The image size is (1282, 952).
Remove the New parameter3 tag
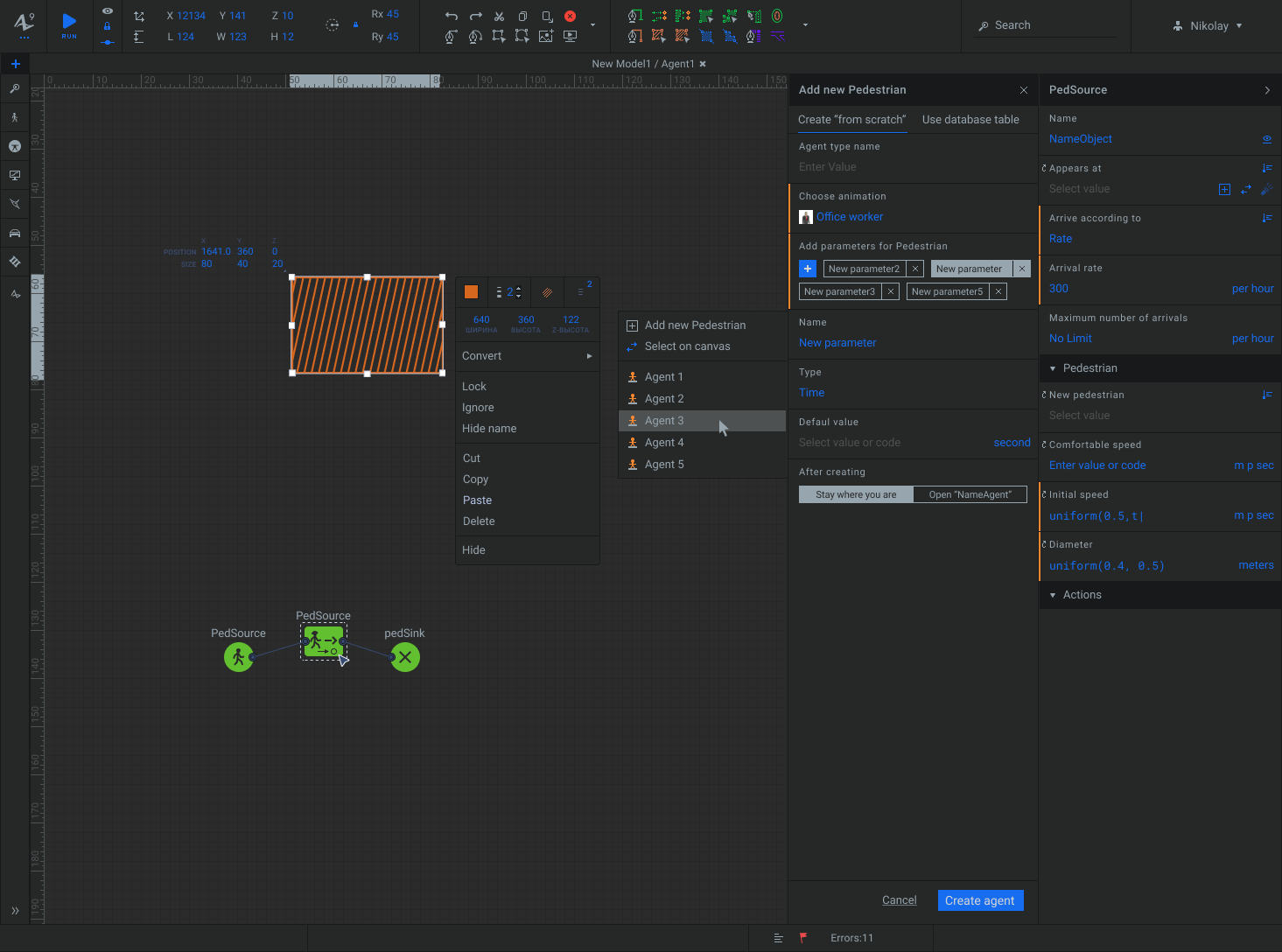[891, 291]
